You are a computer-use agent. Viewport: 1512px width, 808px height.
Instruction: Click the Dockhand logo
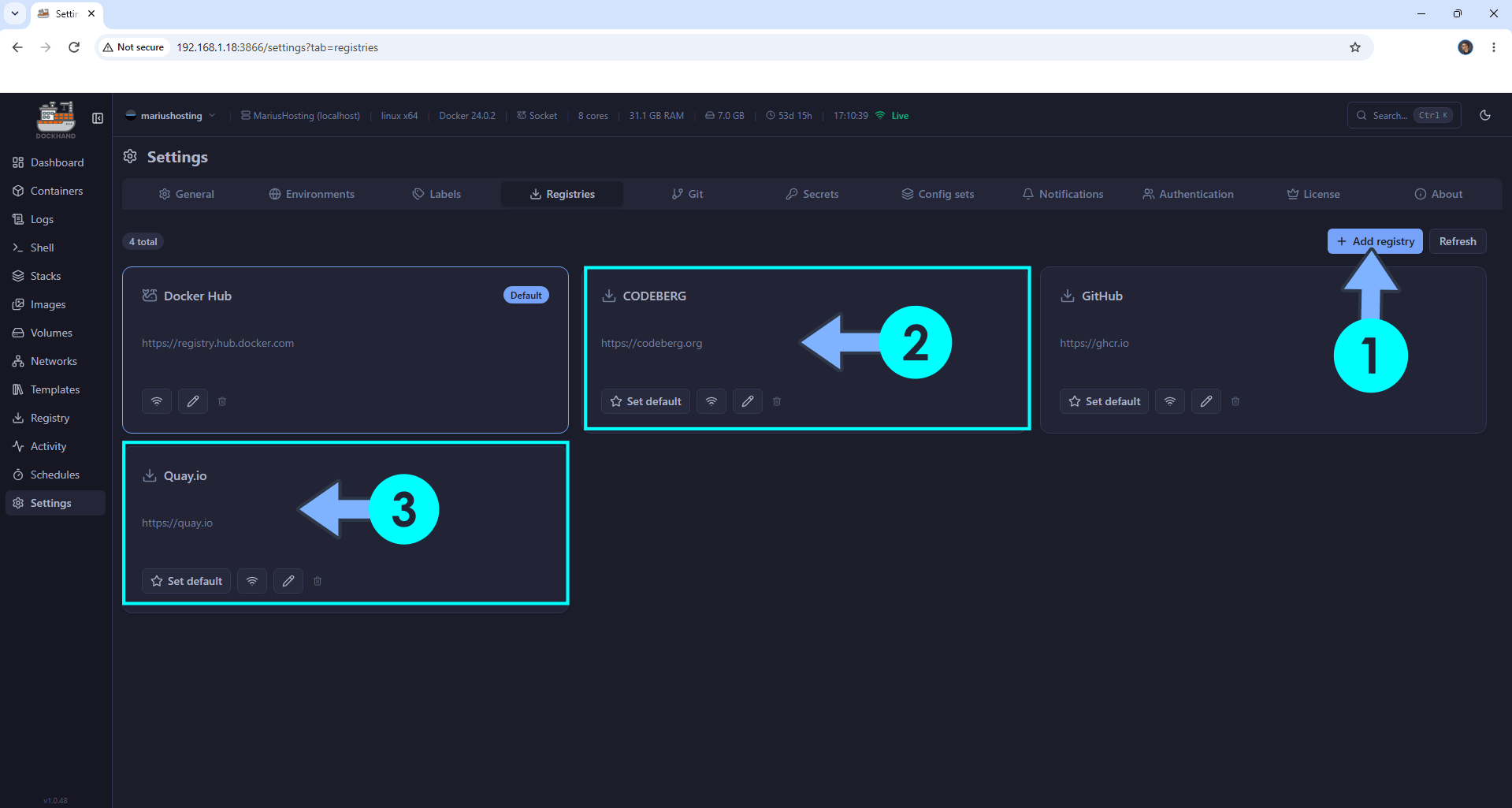[56, 120]
